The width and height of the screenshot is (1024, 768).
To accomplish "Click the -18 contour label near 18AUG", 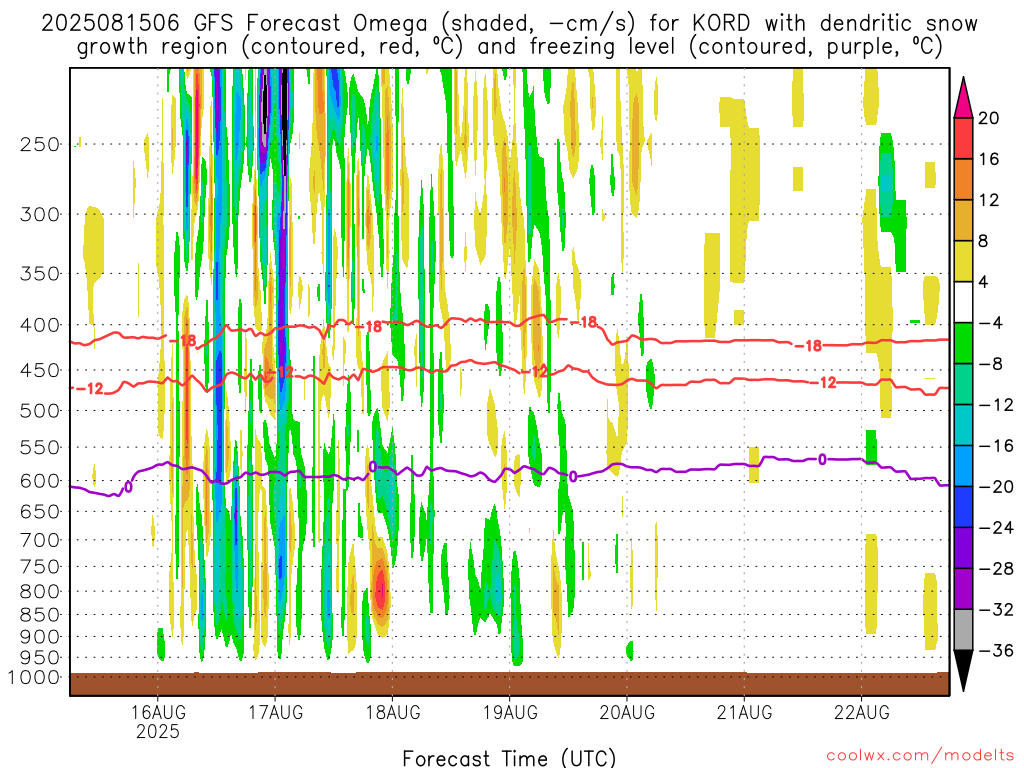I will point(369,326).
